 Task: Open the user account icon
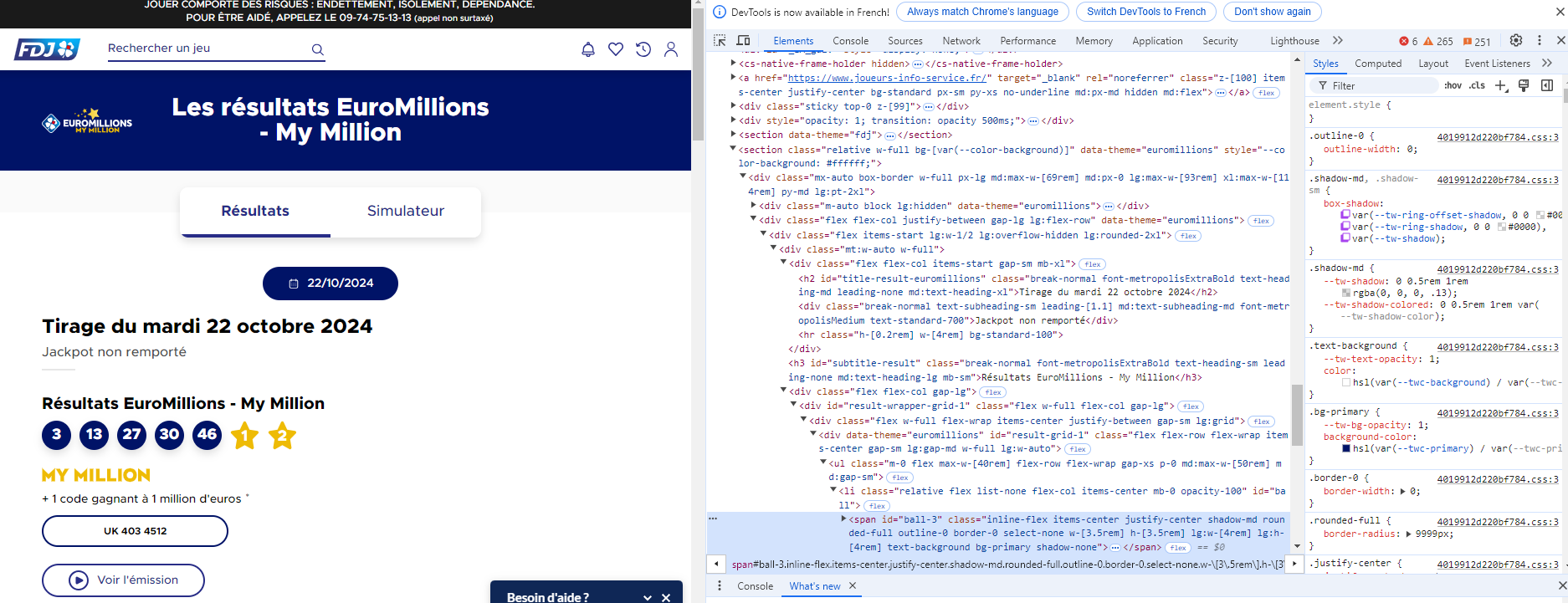click(671, 49)
